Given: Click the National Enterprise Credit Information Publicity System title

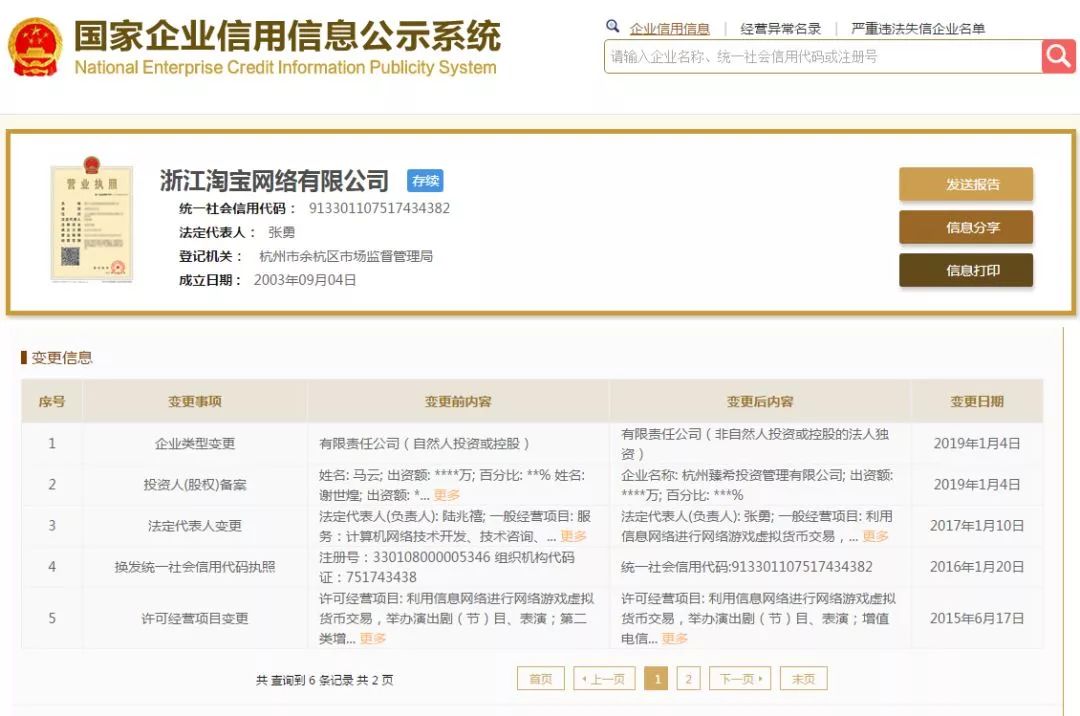Looking at the screenshot, I should pyautogui.click(x=285, y=67).
